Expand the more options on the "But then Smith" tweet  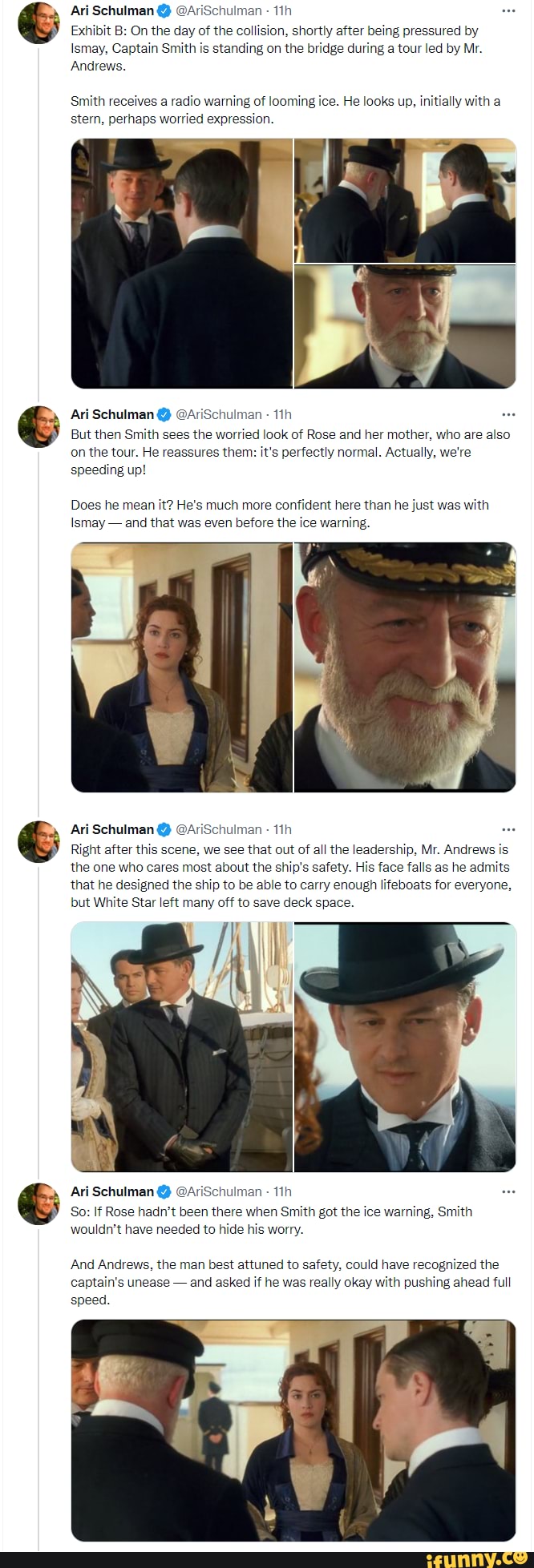point(508,414)
